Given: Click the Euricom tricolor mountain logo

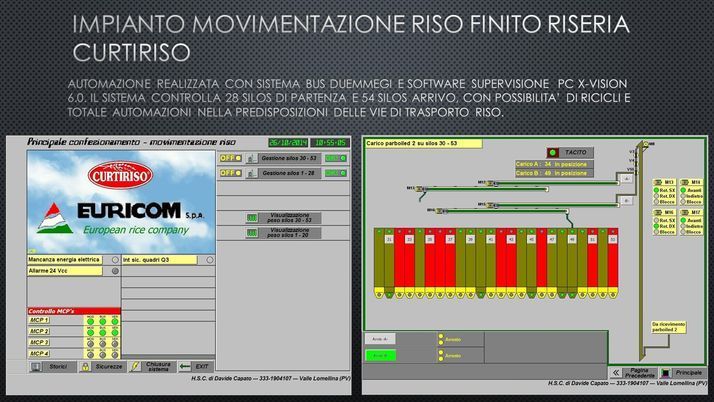Looking at the screenshot, I should click(x=54, y=218).
